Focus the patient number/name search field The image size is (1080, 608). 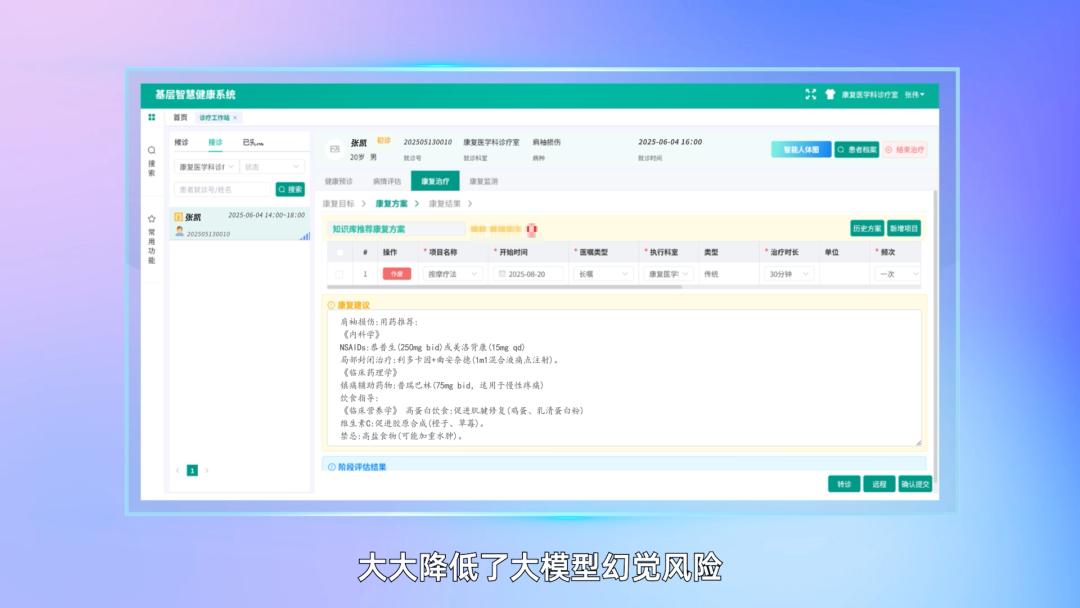pos(224,189)
